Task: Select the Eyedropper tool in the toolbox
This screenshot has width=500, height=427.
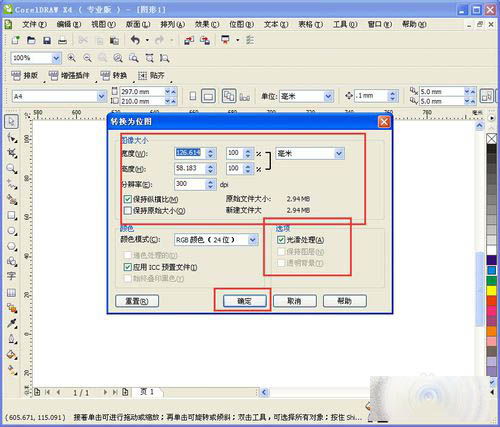Action: [x=12, y=323]
